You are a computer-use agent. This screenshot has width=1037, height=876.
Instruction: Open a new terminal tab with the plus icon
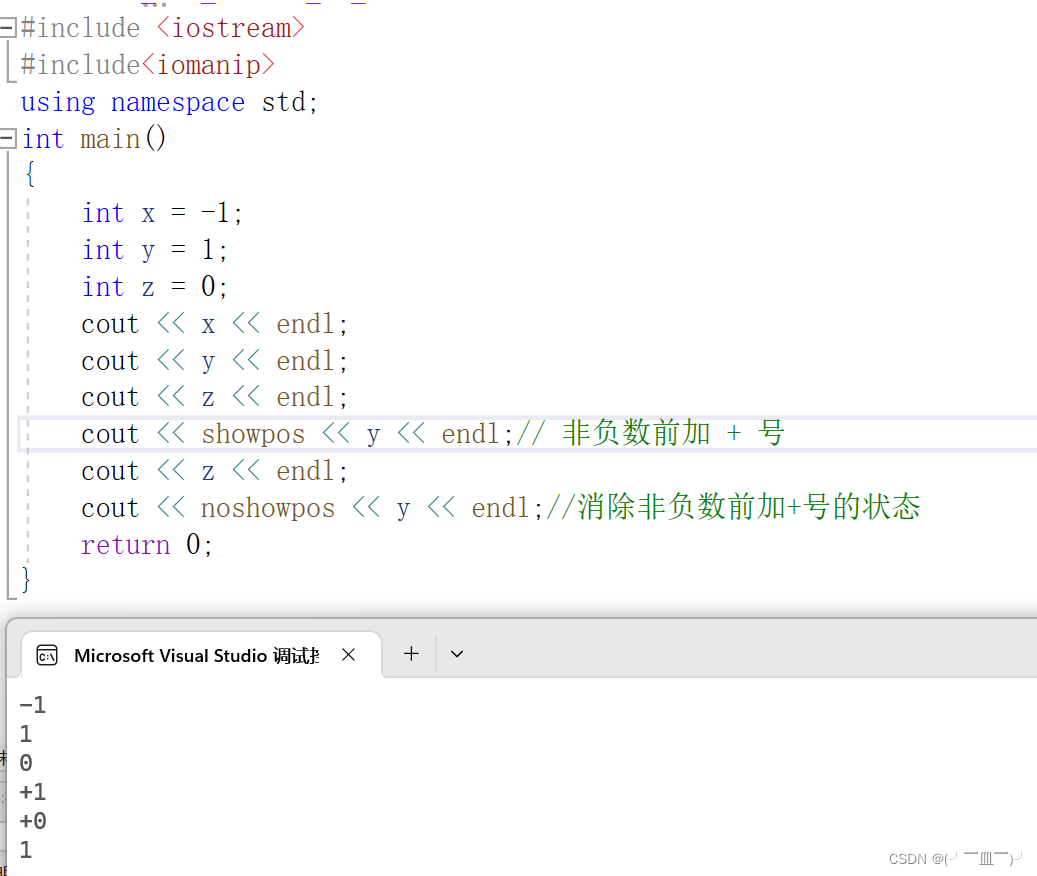pos(411,654)
